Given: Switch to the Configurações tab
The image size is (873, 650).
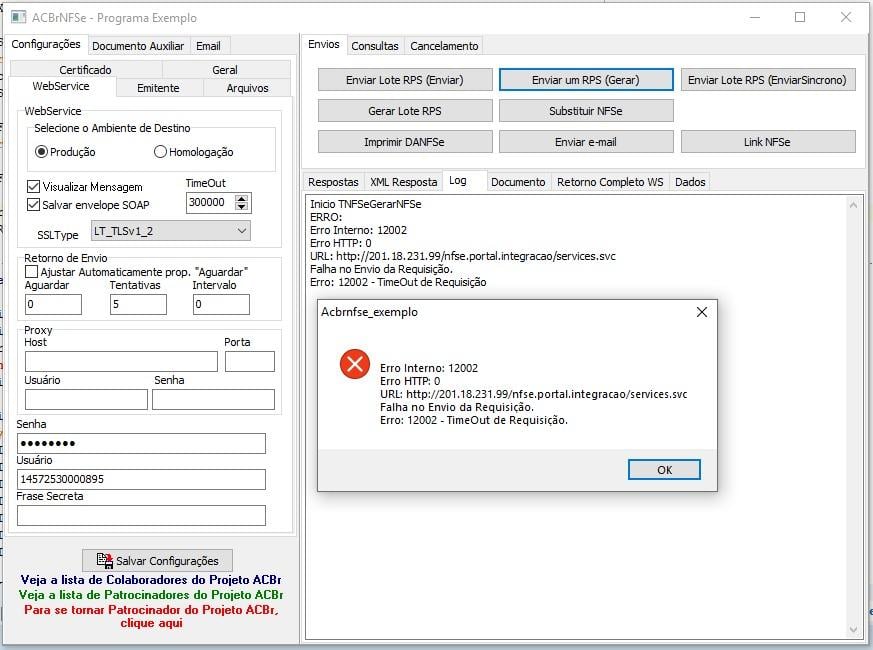Looking at the screenshot, I should click(x=46, y=44).
